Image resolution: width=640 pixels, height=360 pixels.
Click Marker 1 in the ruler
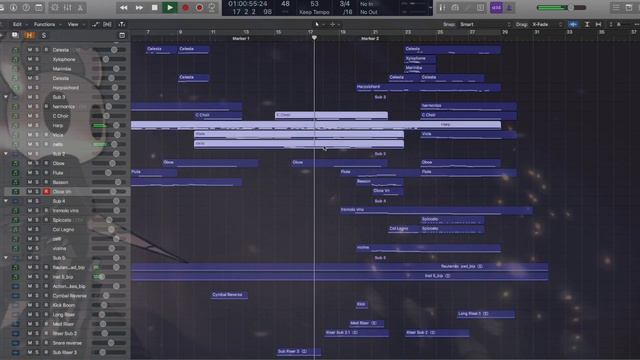241,38
